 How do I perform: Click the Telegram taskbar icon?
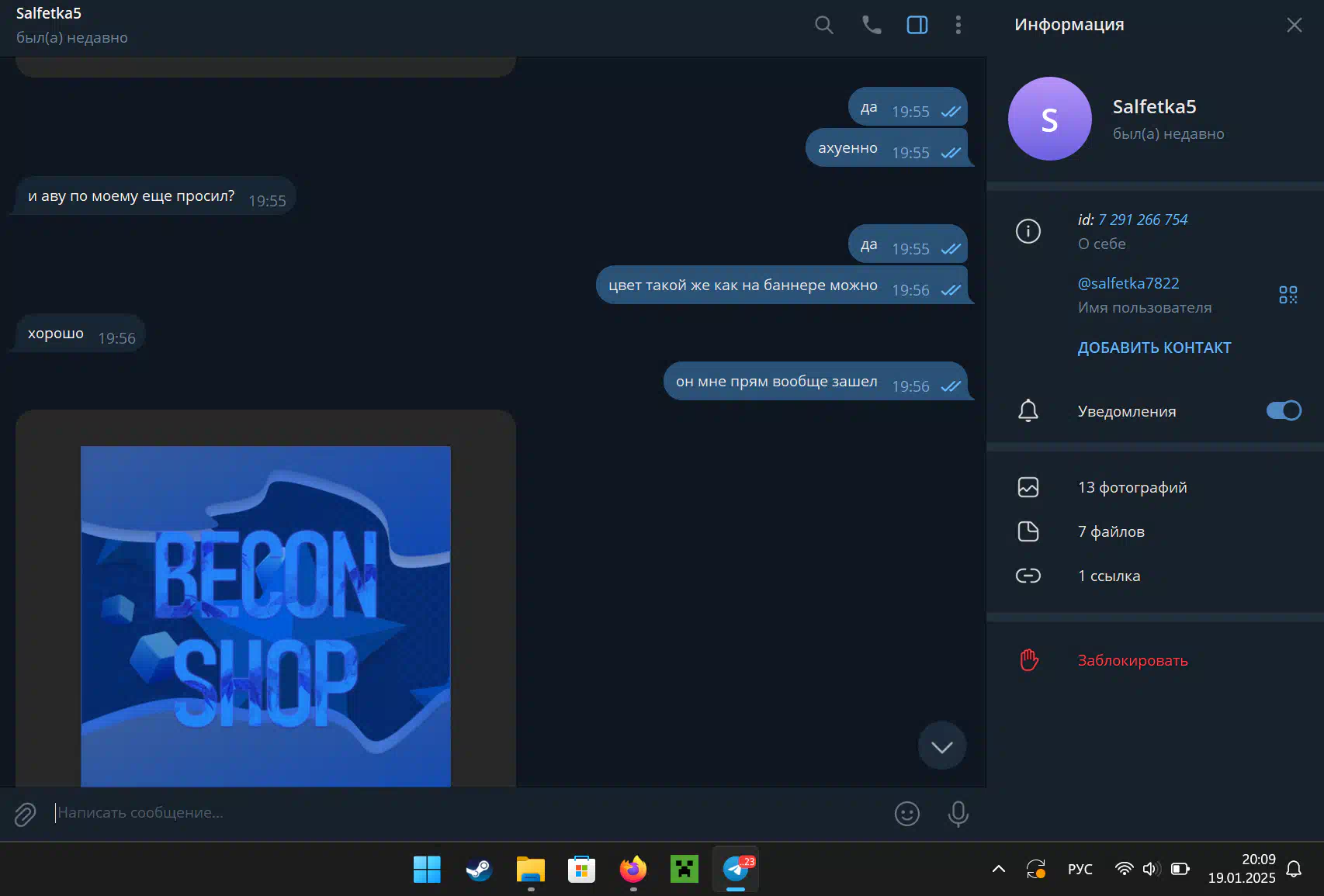(736, 870)
